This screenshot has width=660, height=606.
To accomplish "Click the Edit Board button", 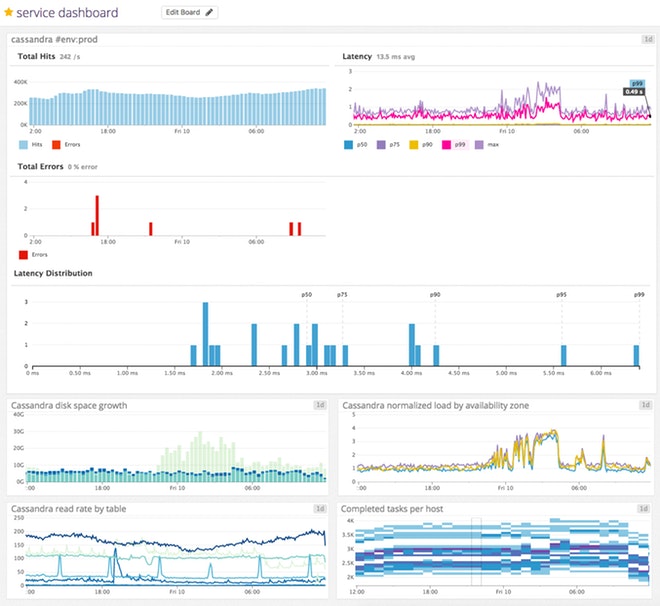I will point(189,13).
